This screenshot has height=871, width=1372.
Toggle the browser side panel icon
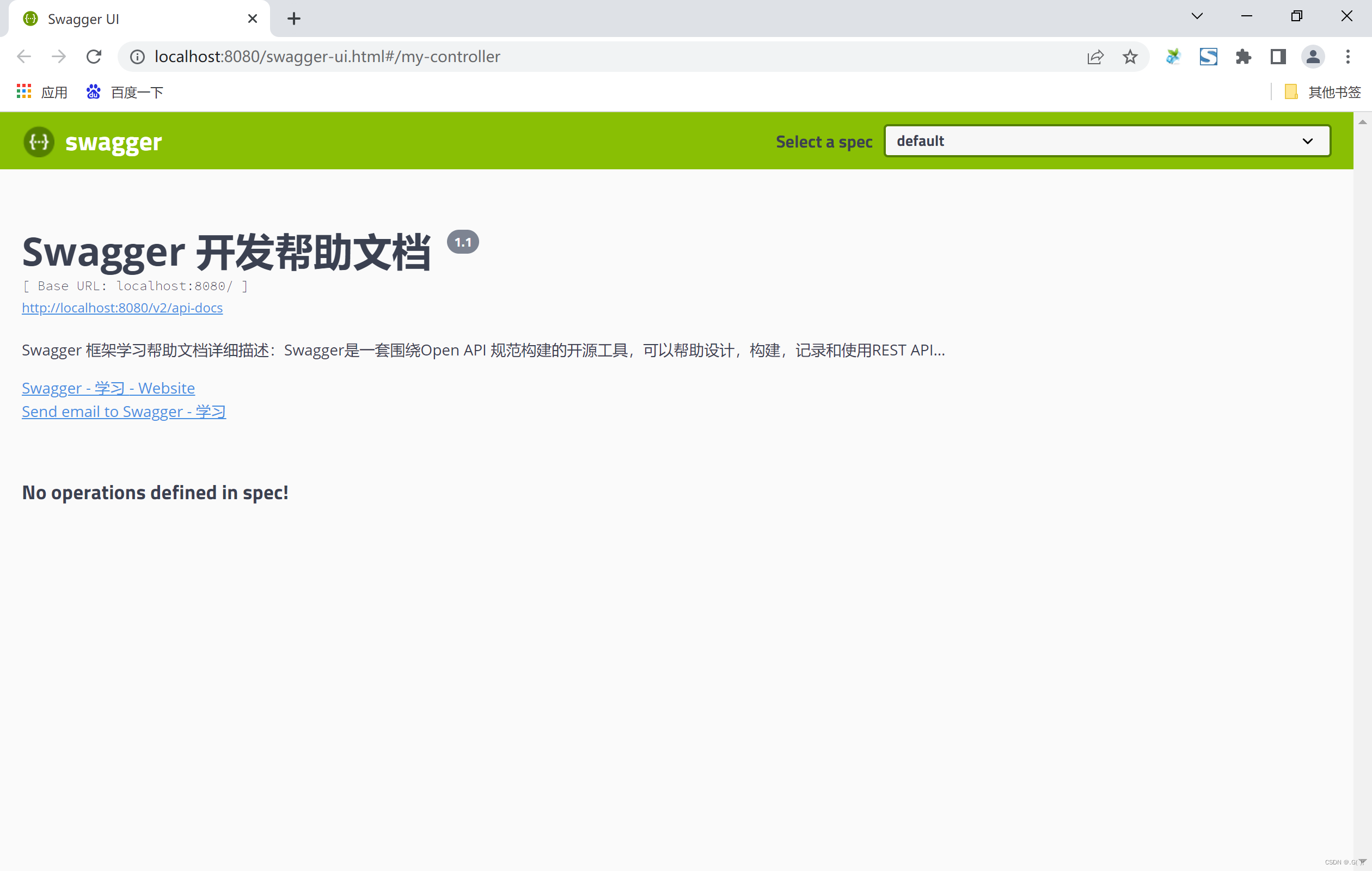[x=1278, y=57]
